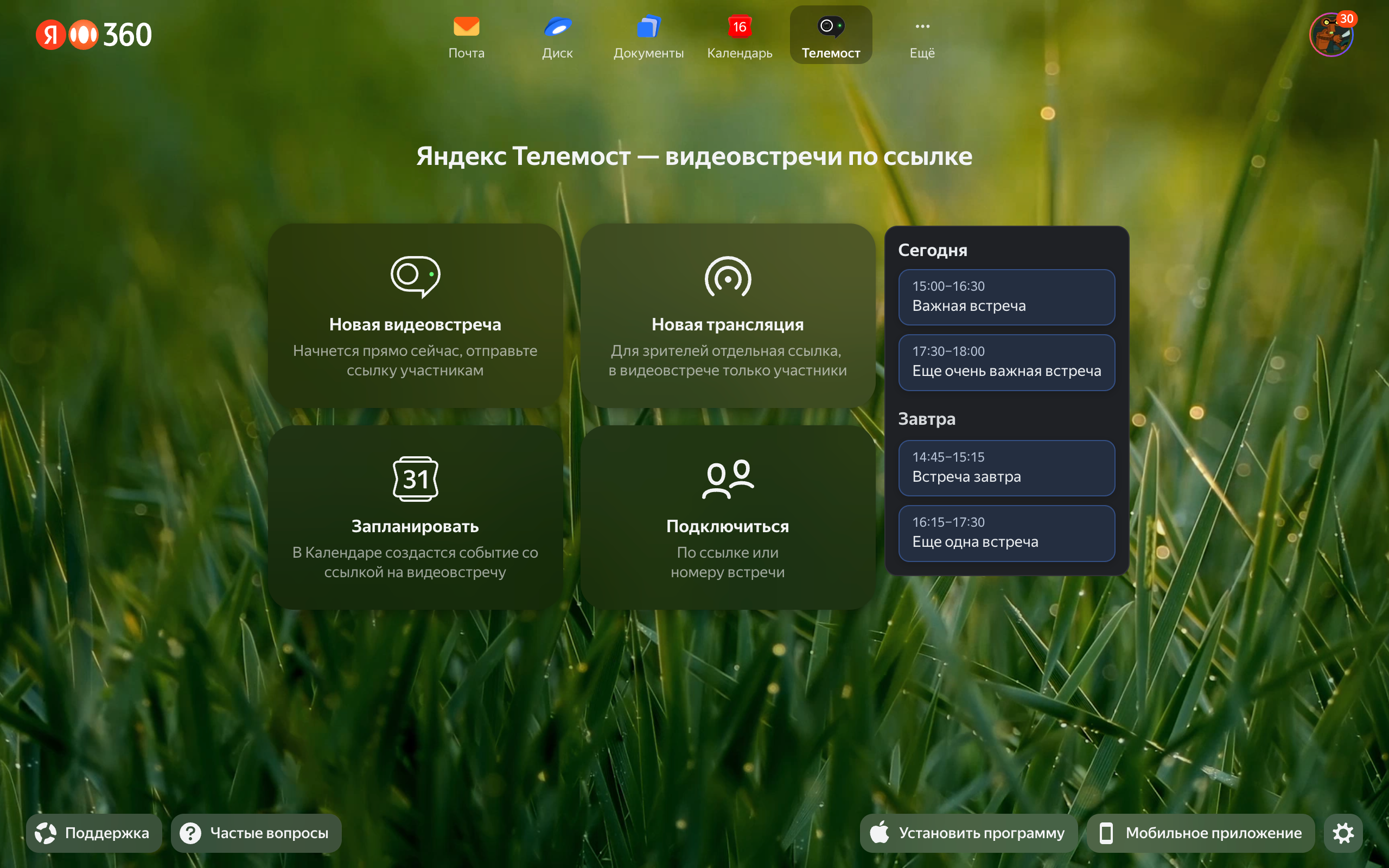Screen dimensions: 1389x868
Task: Open the Ещё more services menu
Action: (x=922, y=36)
